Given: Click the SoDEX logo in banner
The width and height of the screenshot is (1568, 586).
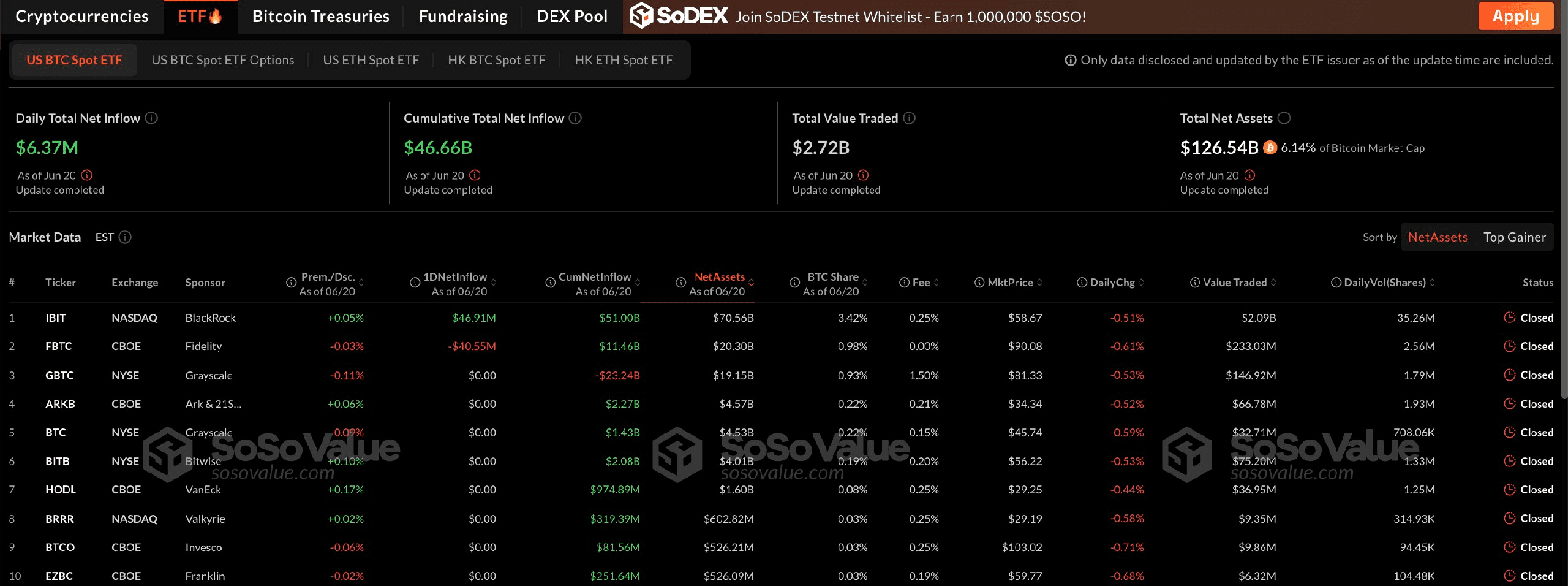Looking at the screenshot, I should pyautogui.click(x=679, y=15).
